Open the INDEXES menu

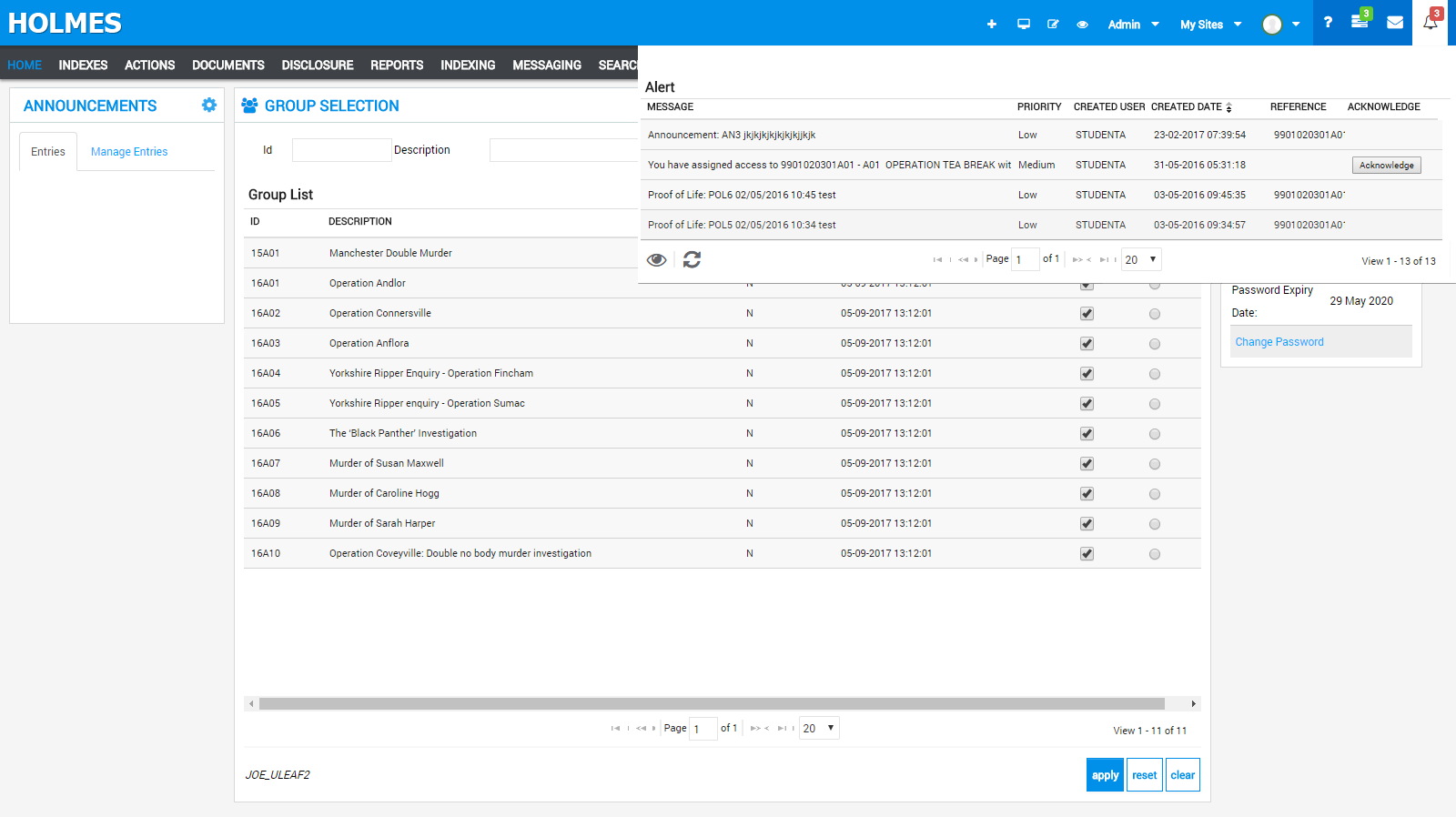point(83,65)
